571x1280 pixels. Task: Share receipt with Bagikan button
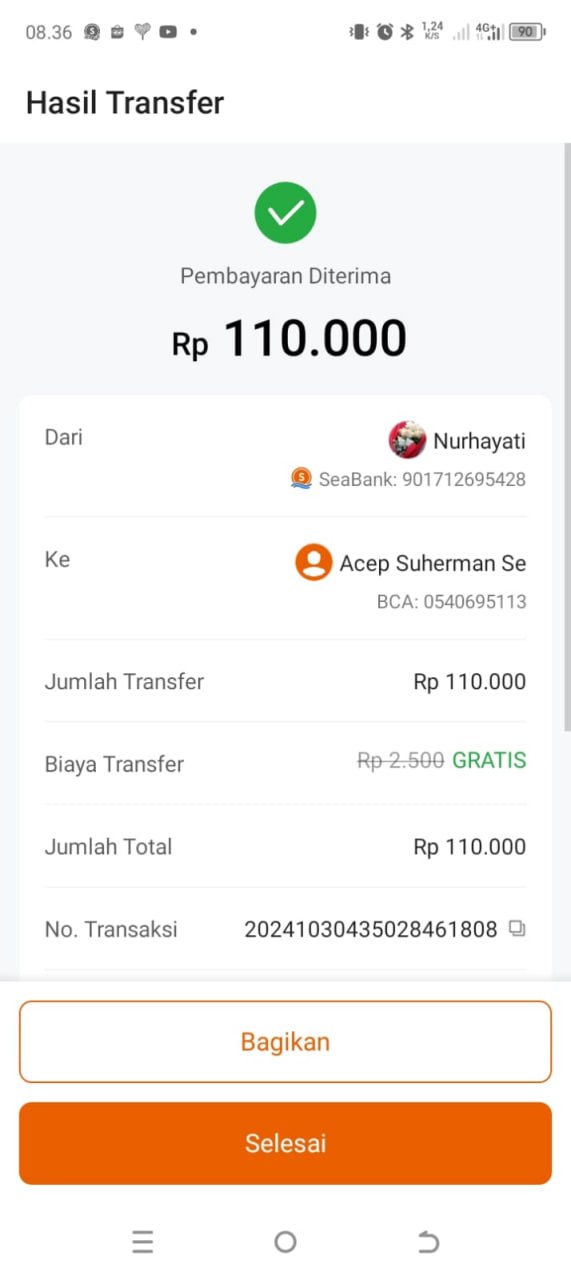click(285, 1042)
